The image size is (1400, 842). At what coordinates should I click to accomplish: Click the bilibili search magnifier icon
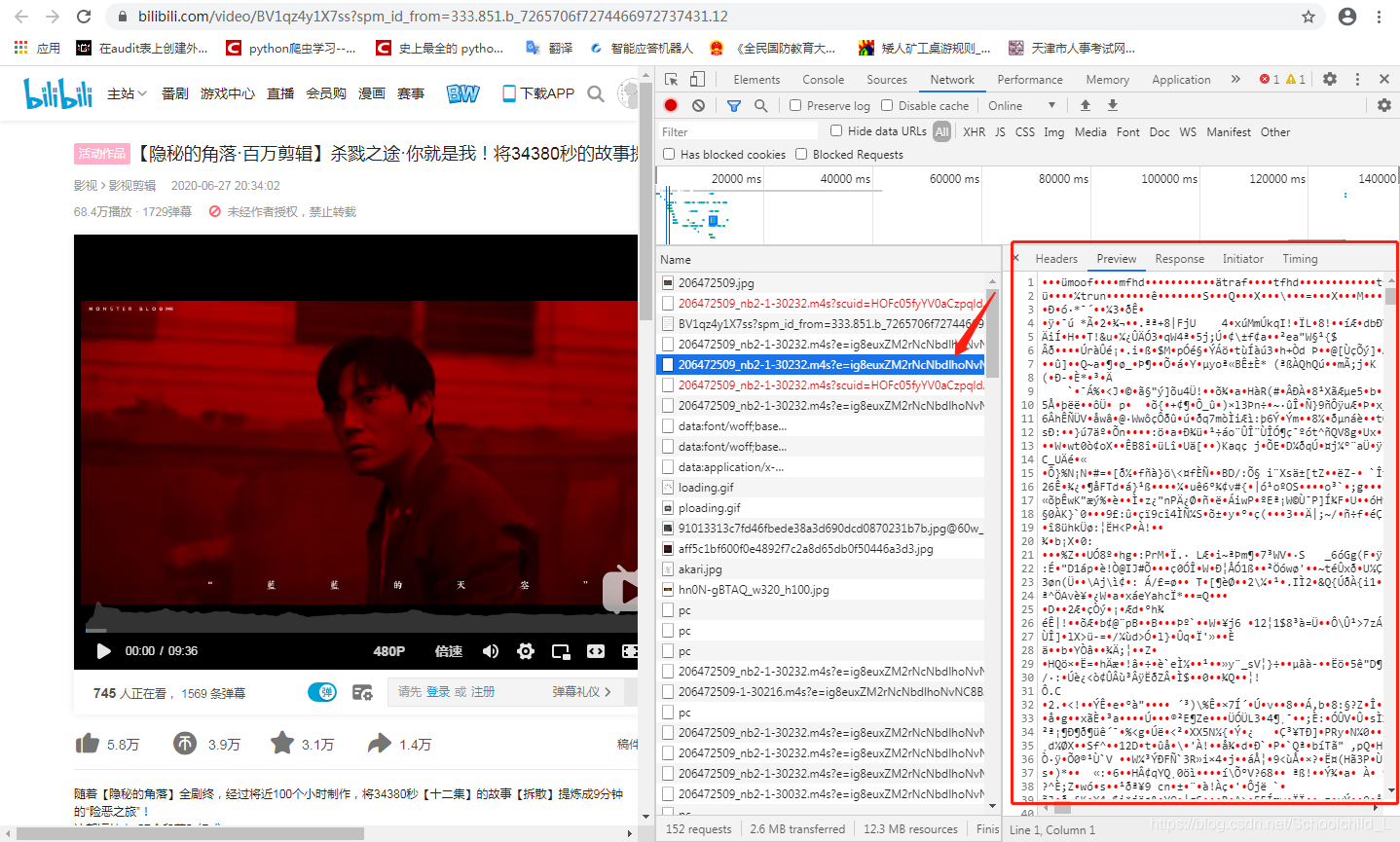[x=596, y=93]
